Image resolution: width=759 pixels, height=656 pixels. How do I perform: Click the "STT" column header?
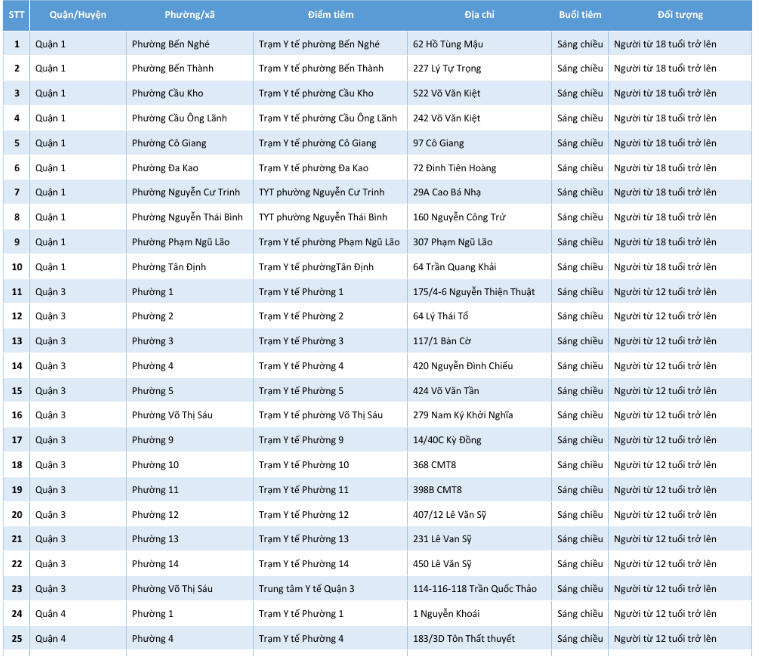coord(16,15)
